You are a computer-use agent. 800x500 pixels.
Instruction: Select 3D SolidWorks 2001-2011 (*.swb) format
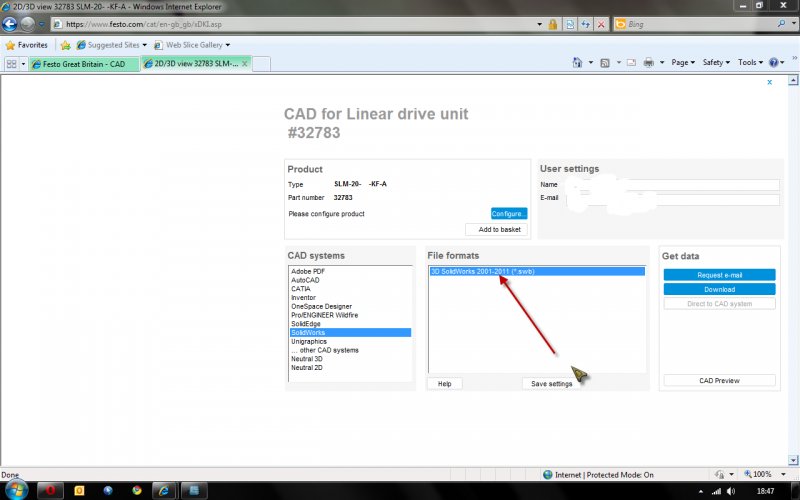(537, 271)
